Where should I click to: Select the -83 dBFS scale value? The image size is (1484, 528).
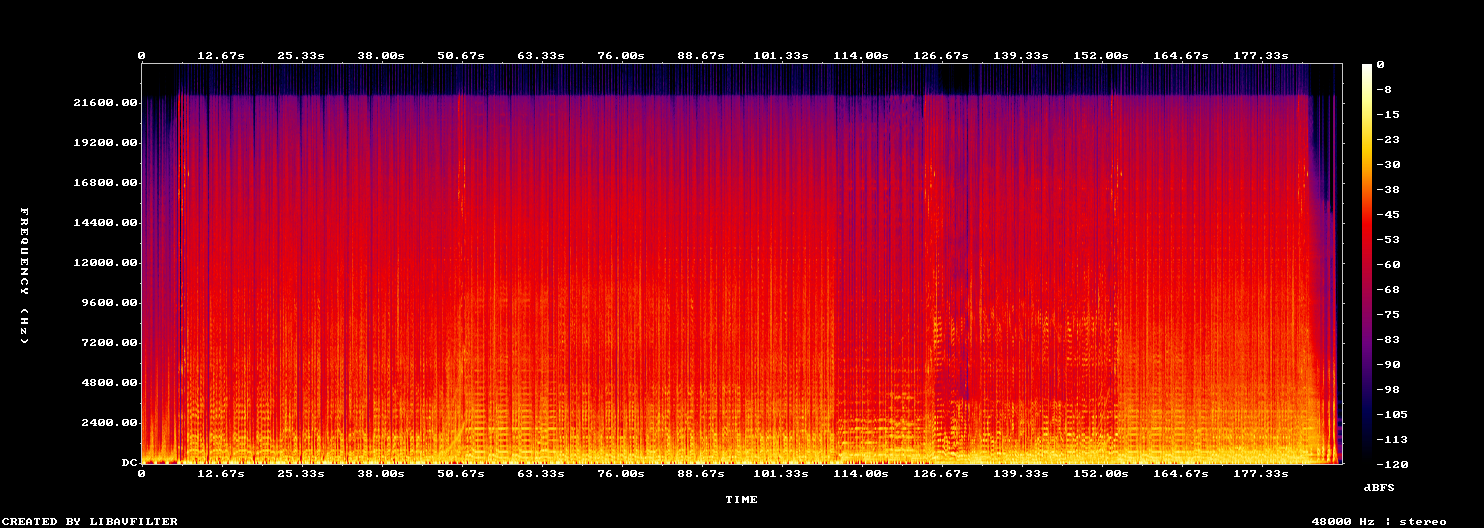tap(1388, 340)
